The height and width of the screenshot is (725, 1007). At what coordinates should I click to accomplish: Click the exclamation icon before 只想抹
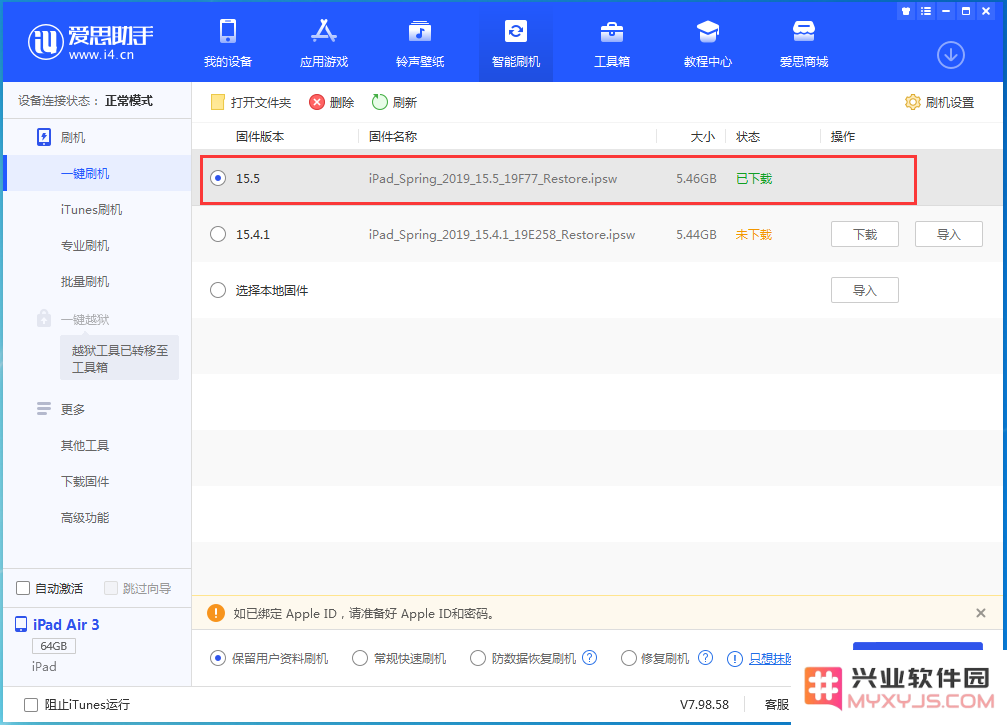coord(735,659)
